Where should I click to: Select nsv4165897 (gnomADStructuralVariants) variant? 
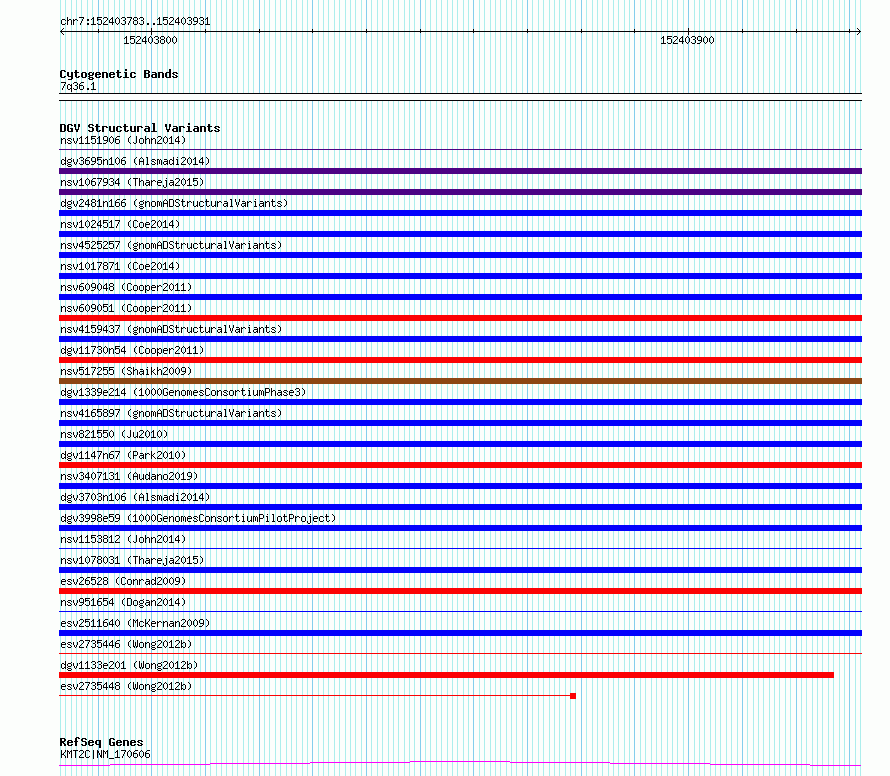(171, 413)
